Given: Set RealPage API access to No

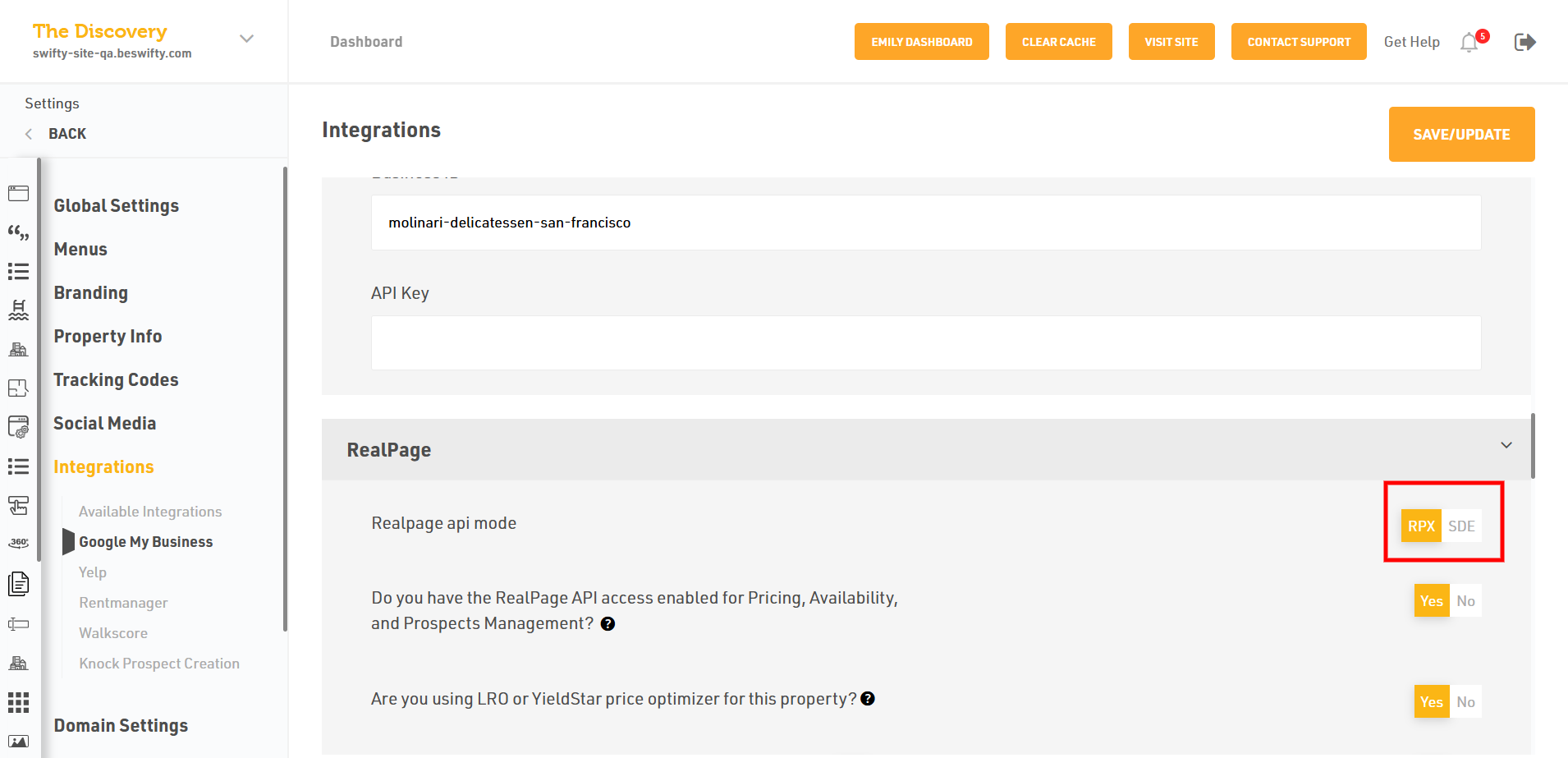Looking at the screenshot, I should [1465, 601].
